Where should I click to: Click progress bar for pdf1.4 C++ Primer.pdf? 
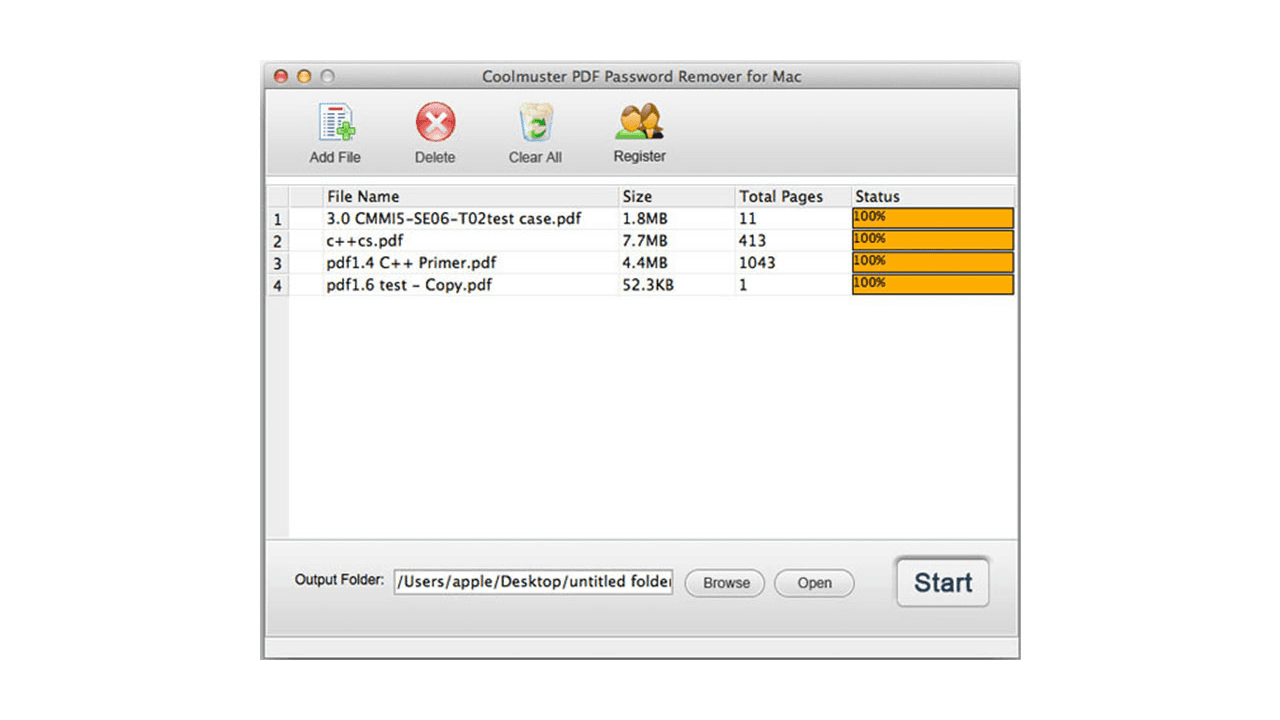click(933, 262)
